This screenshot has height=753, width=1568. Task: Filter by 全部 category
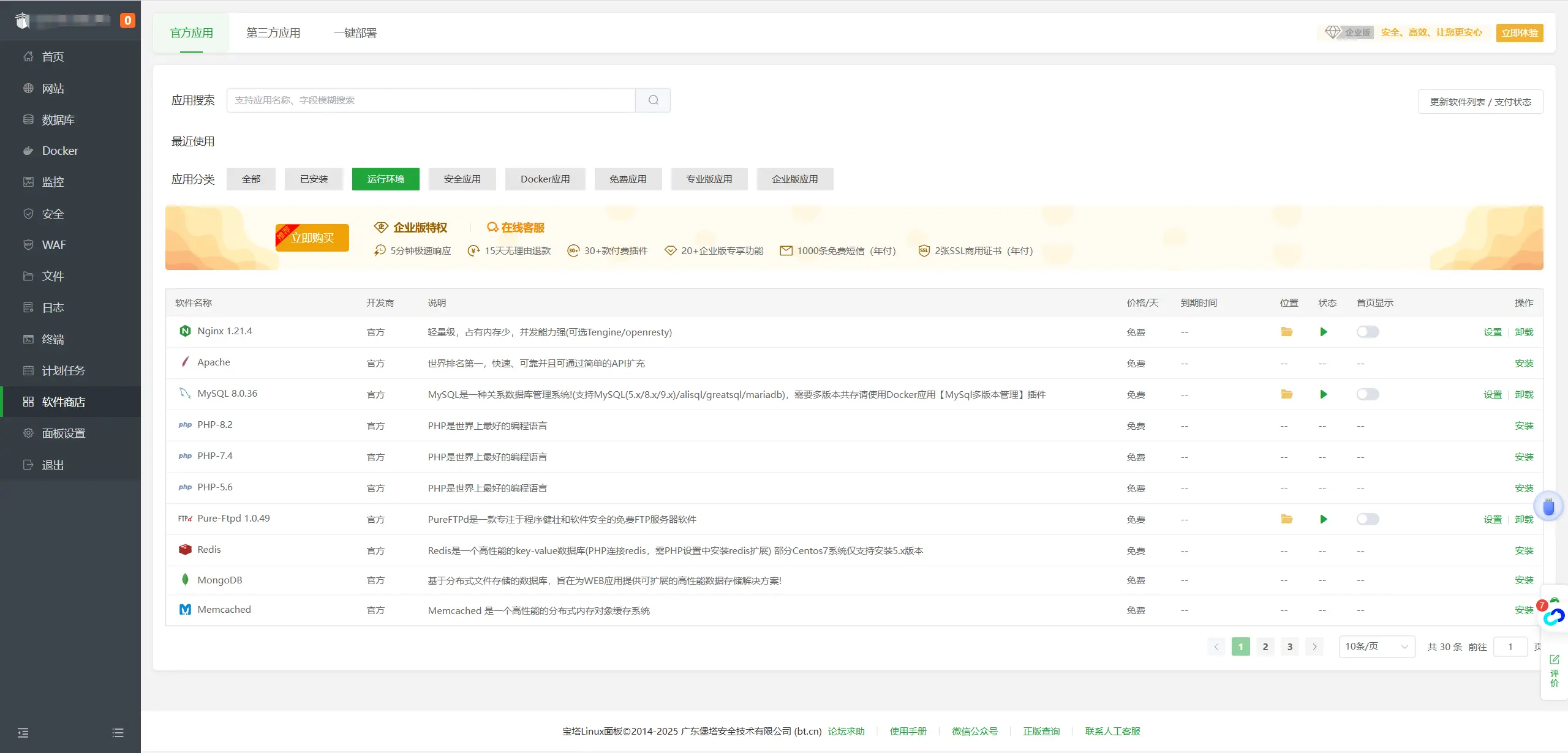(251, 179)
